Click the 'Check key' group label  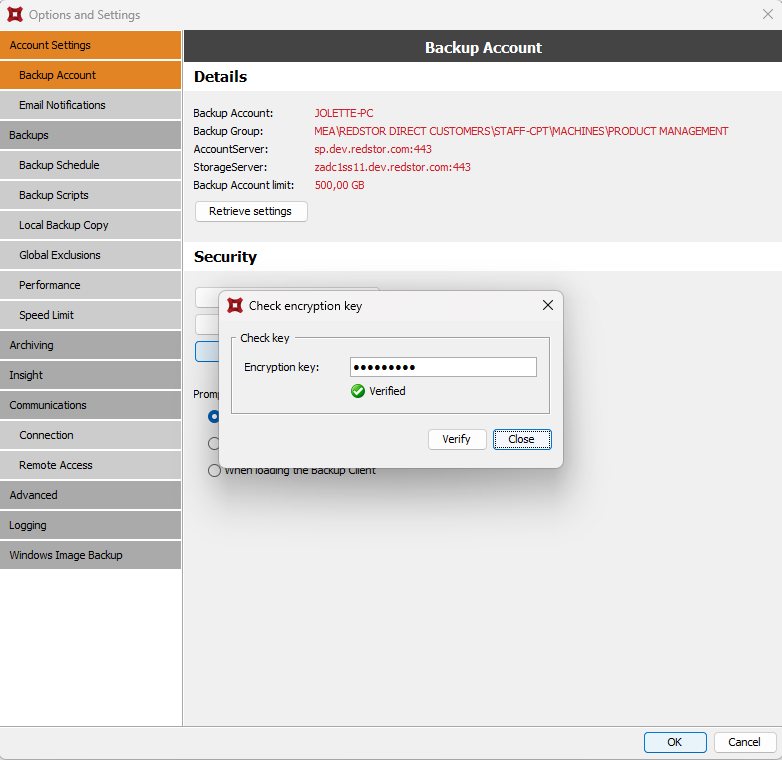point(264,338)
